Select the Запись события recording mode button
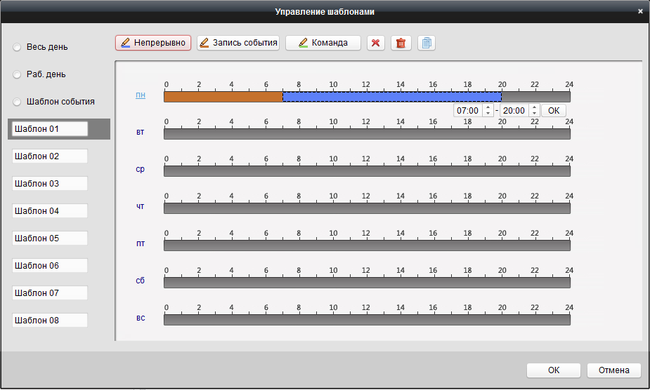 (238, 43)
